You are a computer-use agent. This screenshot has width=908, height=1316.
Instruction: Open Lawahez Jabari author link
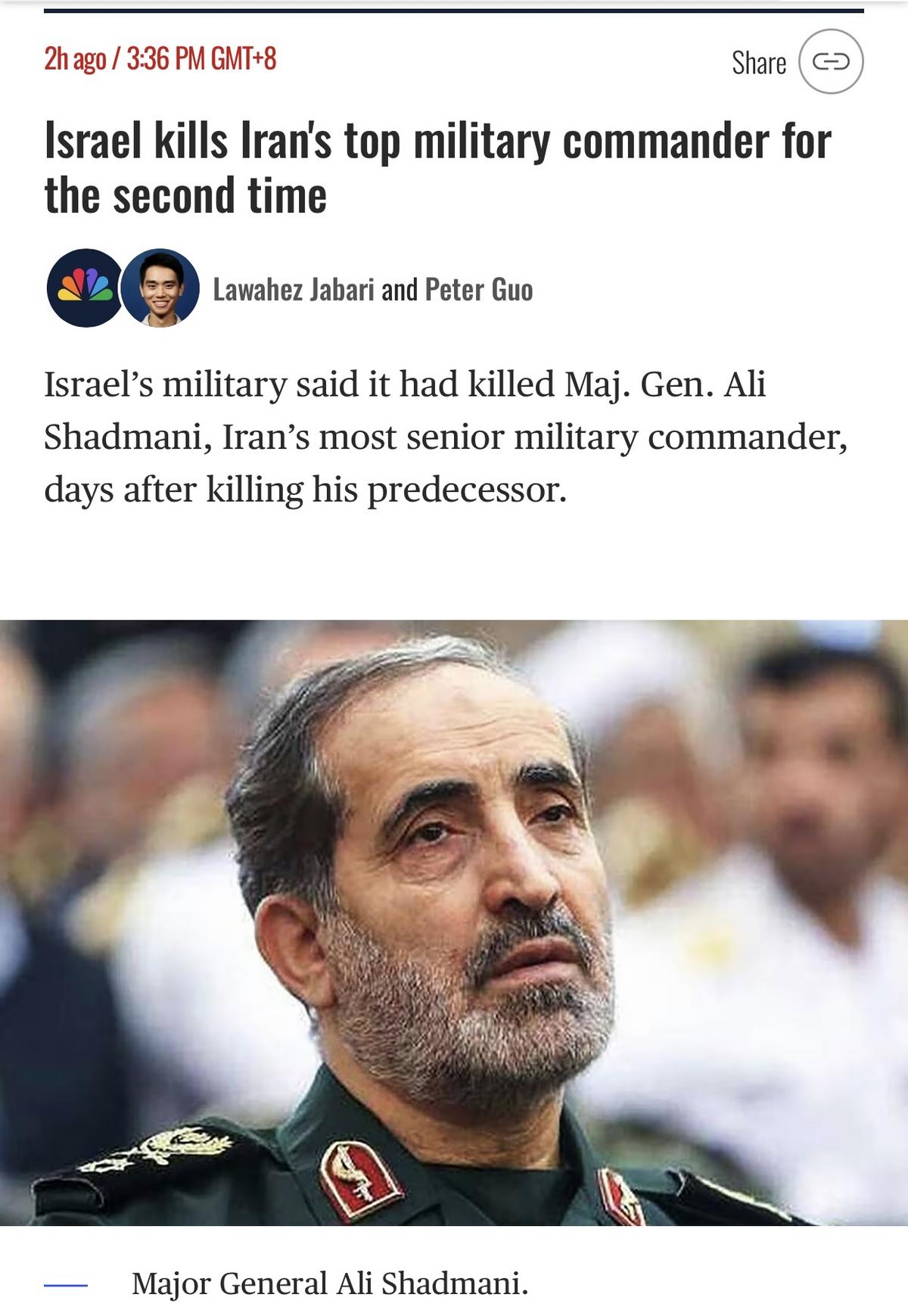tap(294, 289)
